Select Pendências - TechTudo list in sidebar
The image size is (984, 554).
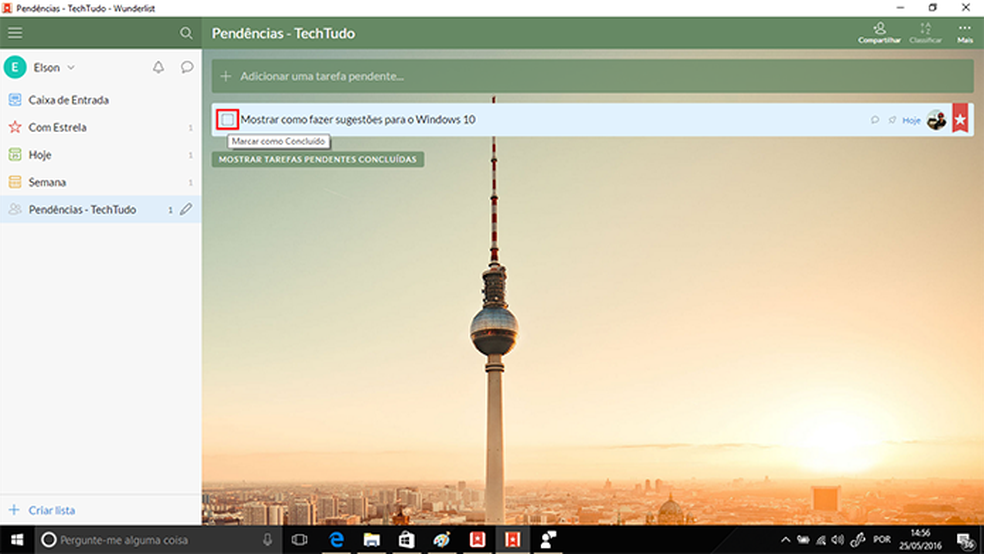[100, 210]
